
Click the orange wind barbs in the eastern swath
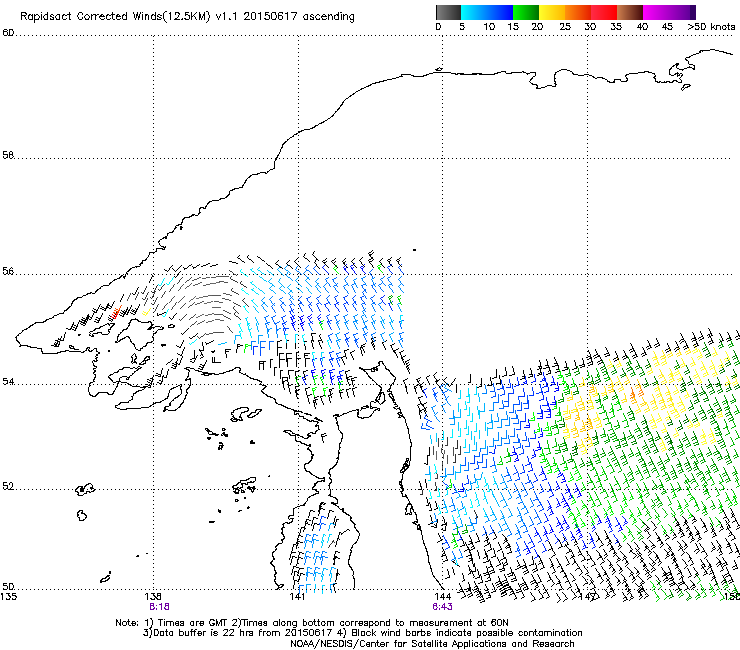click(636, 393)
